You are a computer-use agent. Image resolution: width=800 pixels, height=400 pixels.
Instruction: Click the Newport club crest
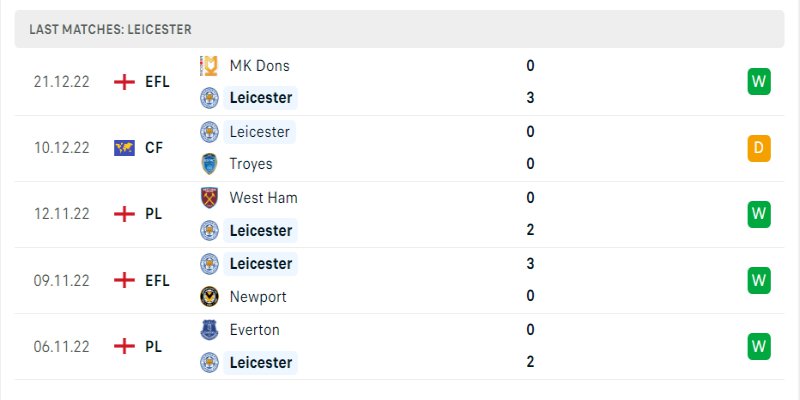click(x=209, y=296)
